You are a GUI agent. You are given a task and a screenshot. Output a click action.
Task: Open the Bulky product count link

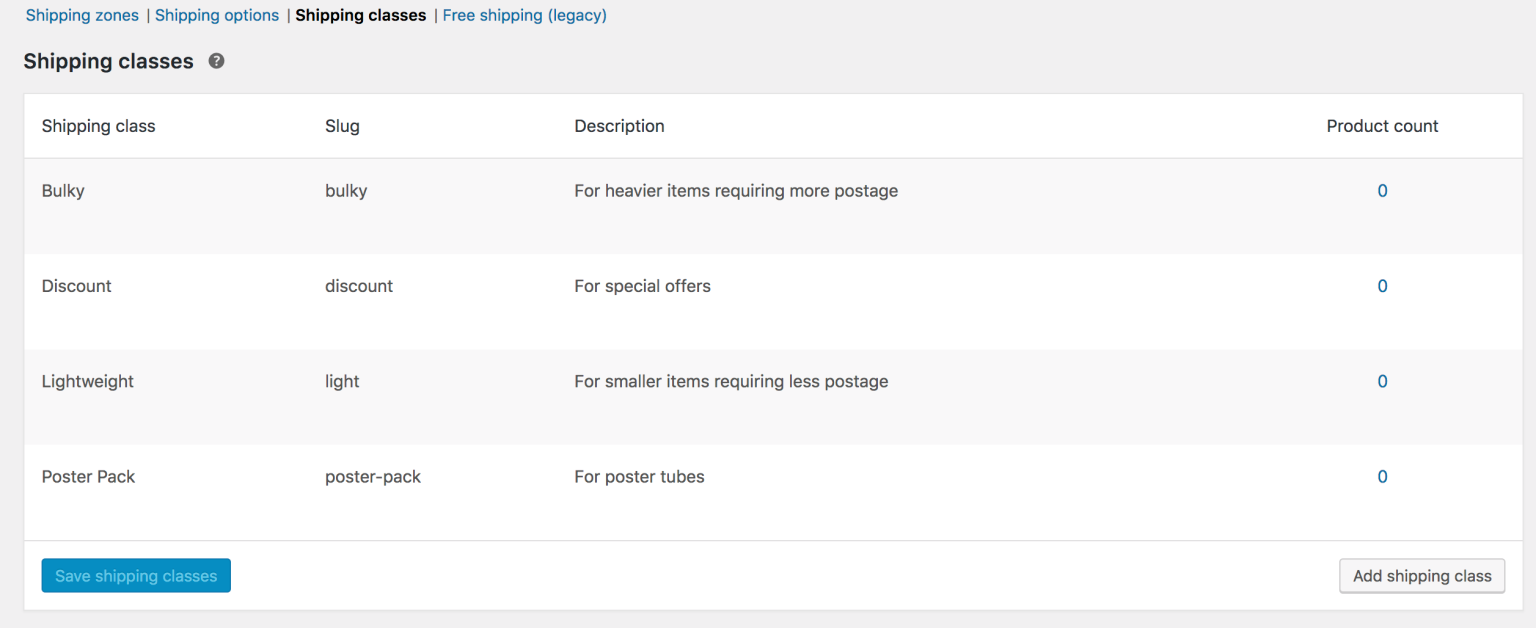pyautogui.click(x=1382, y=191)
